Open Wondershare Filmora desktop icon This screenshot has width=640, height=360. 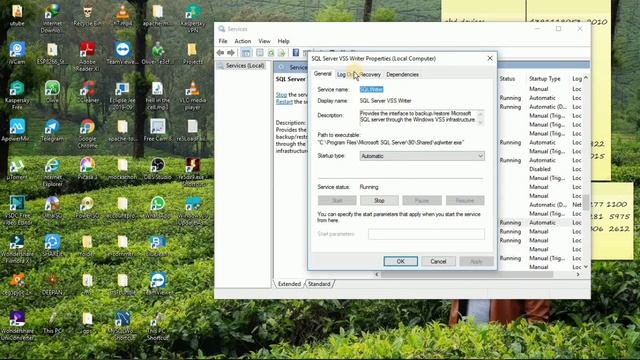click(x=17, y=249)
